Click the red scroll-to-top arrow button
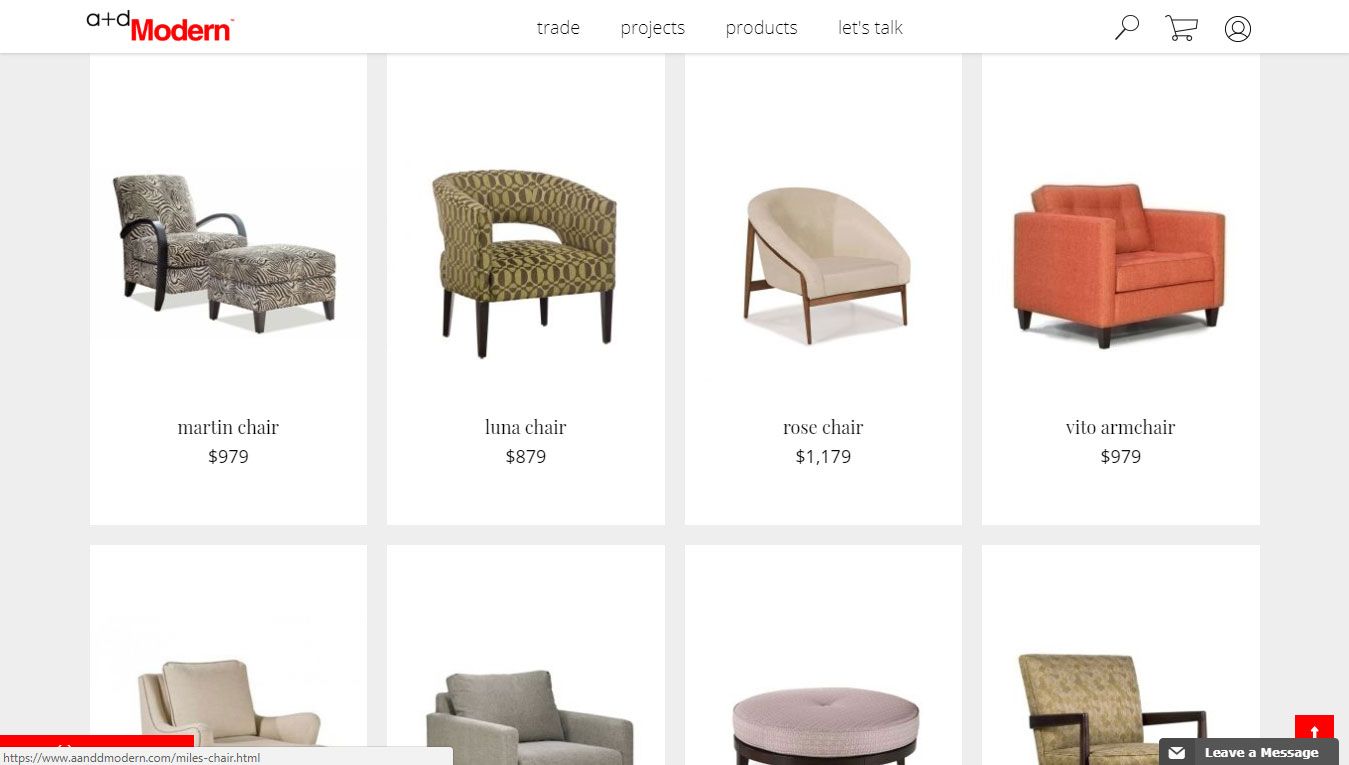This screenshot has width=1349, height=765. (x=1314, y=729)
